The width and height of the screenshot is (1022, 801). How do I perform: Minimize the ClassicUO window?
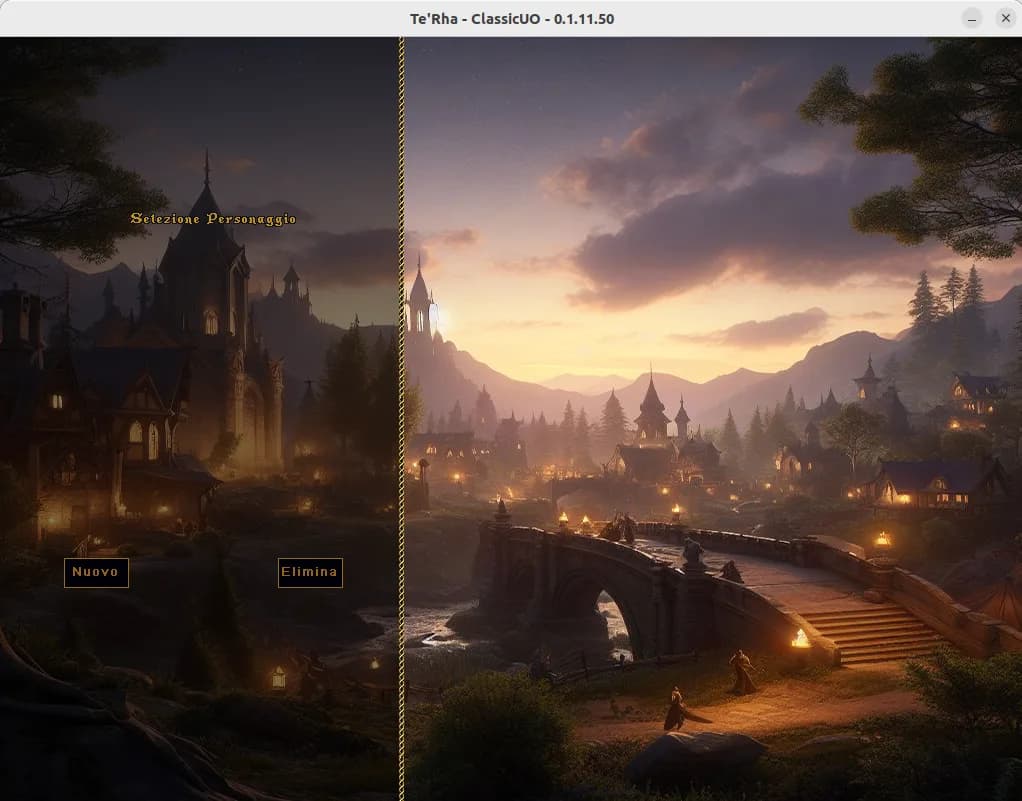pyautogui.click(x=971, y=19)
